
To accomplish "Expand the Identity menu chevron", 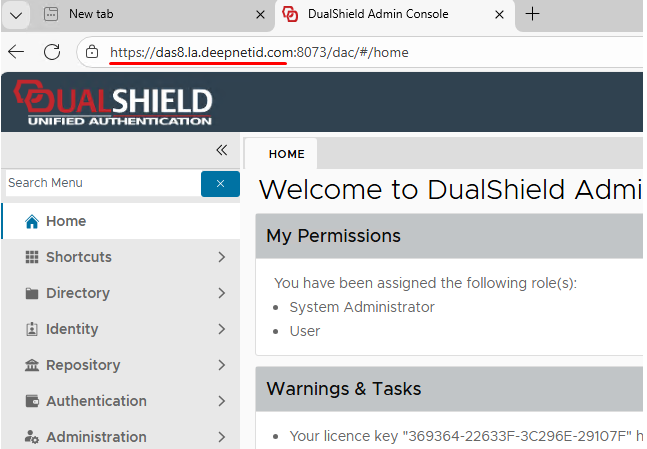I will [x=221, y=329].
